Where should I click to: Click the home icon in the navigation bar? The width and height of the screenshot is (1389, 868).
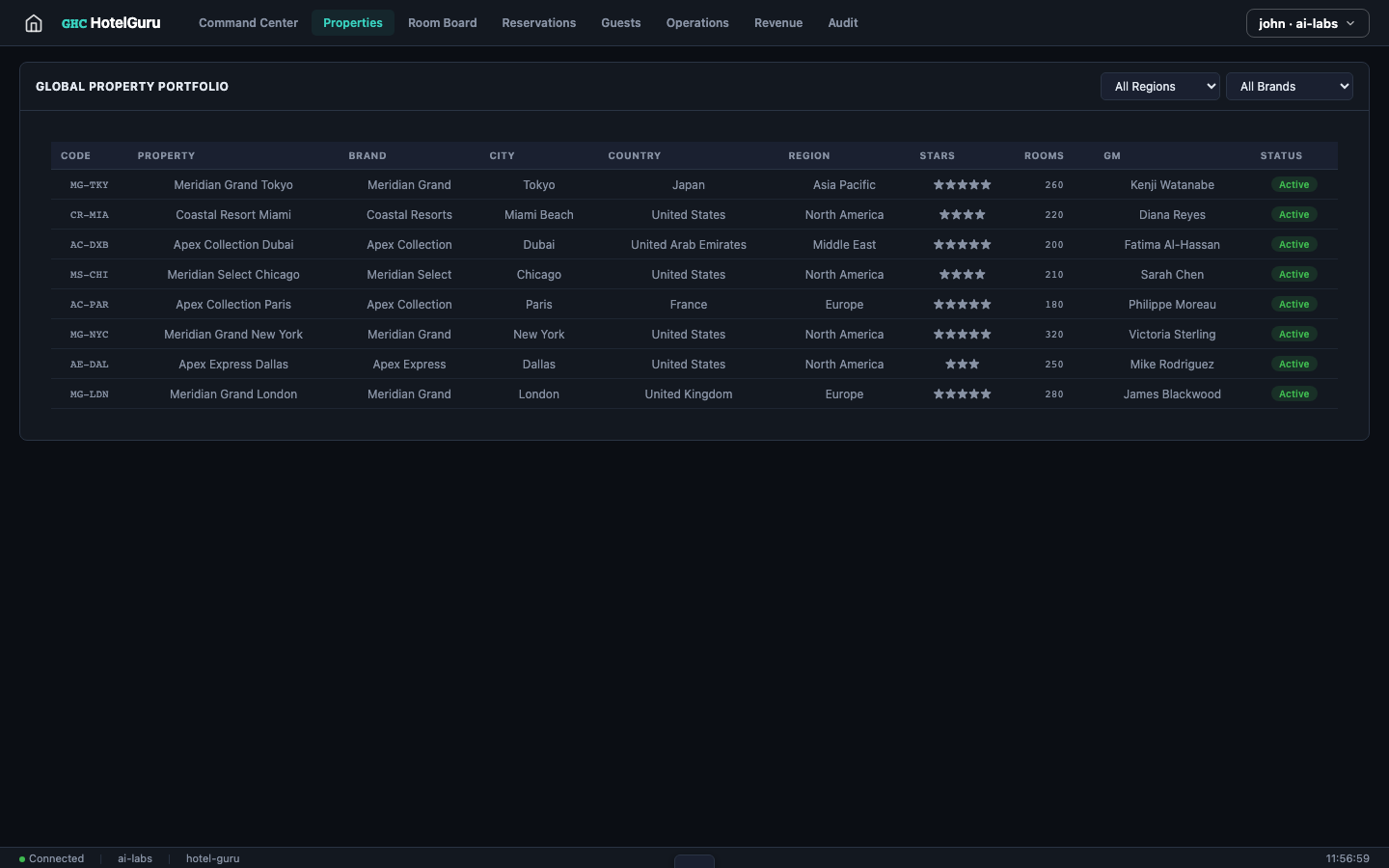click(33, 22)
